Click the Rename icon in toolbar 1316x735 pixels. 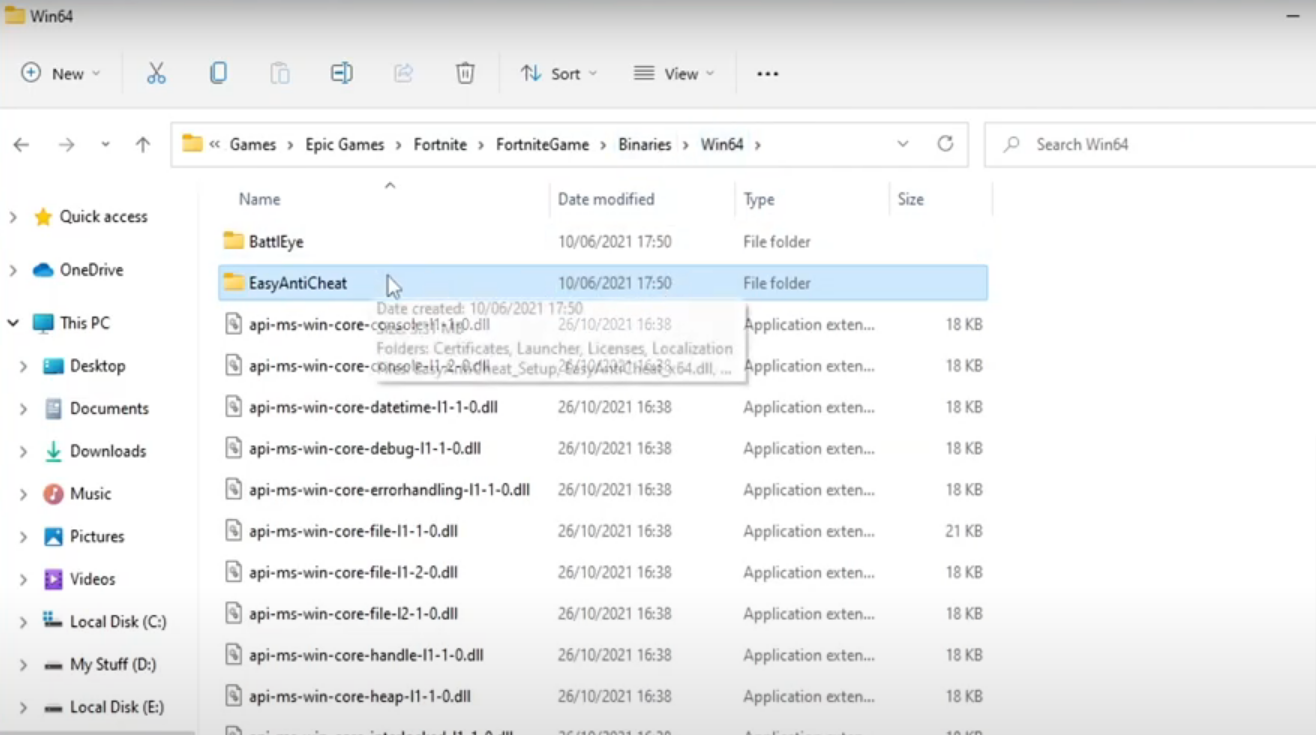(342, 73)
